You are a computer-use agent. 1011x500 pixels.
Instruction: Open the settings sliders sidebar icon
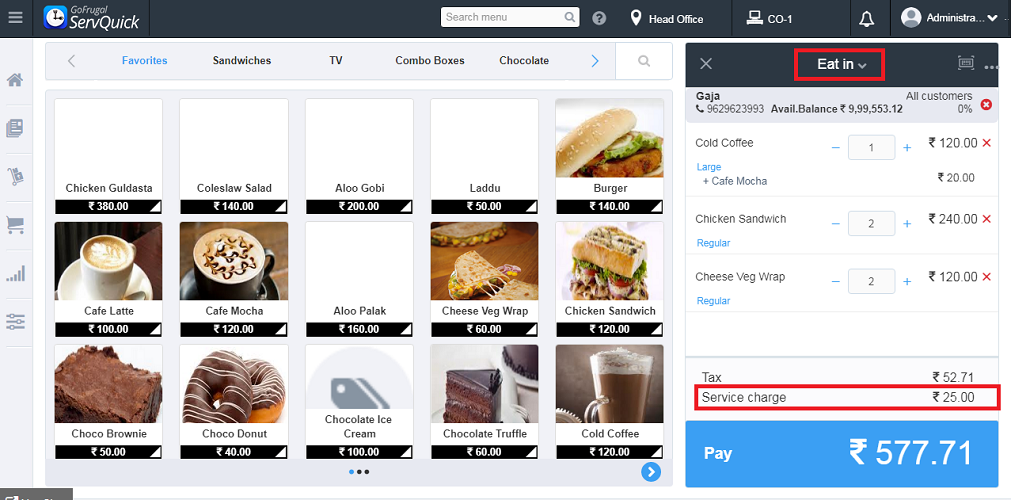pyautogui.click(x=15, y=321)
